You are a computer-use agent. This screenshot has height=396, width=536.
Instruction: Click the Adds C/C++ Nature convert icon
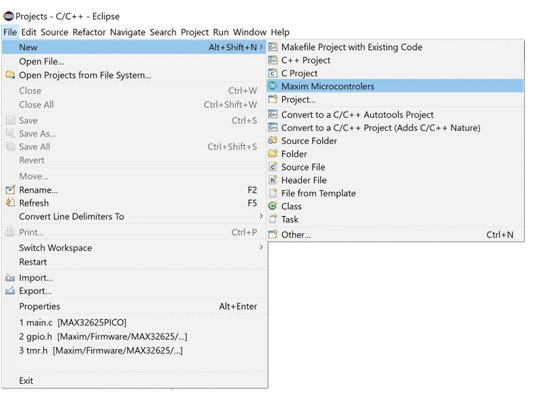272,128
